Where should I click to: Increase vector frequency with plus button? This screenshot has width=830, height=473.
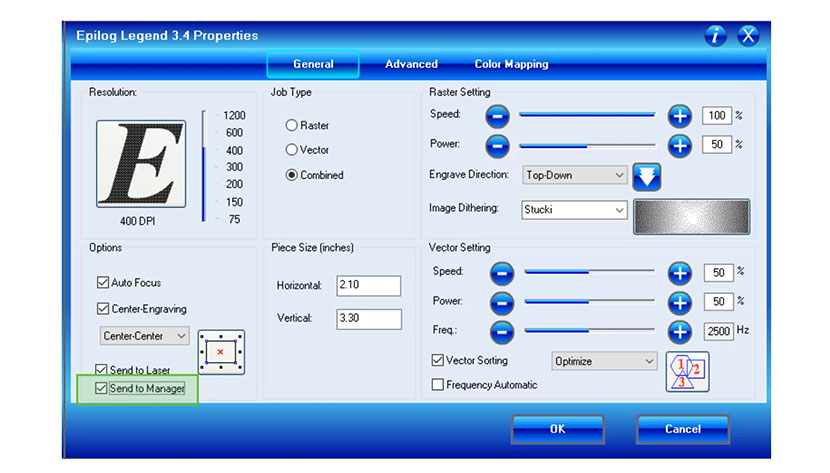coord(680,330)
